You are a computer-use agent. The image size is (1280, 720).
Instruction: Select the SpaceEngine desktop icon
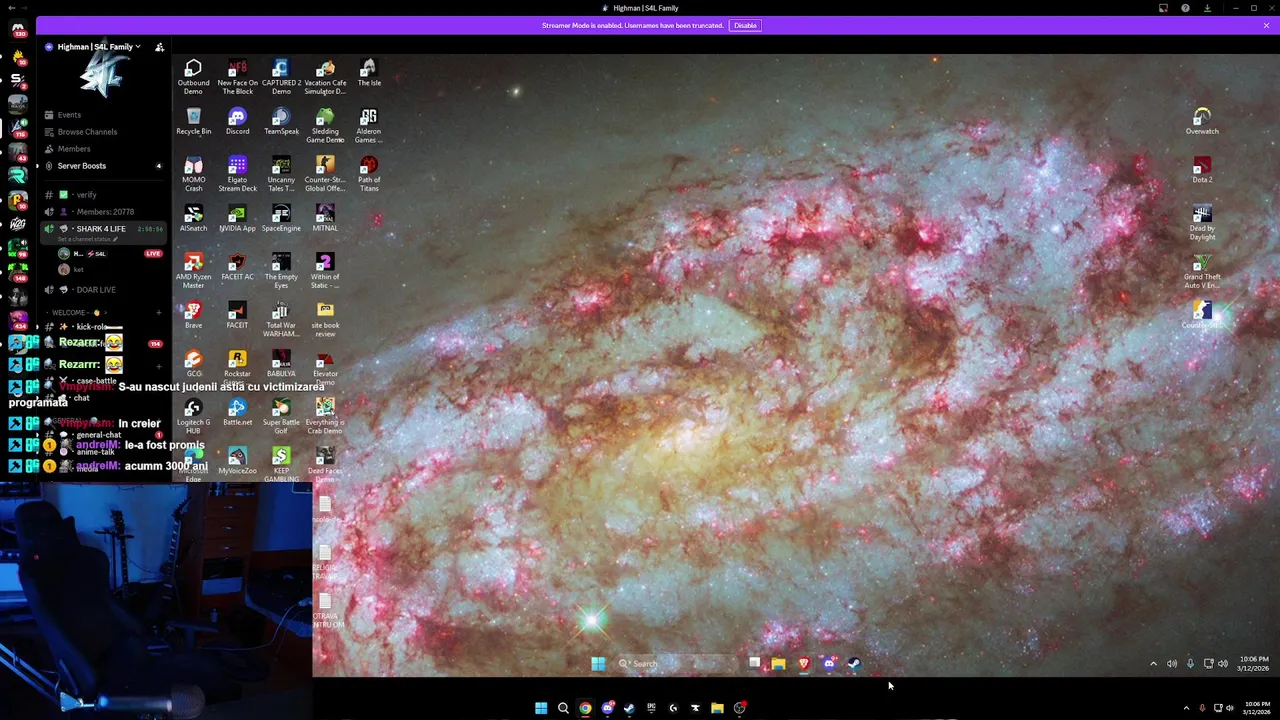click(281, 219)
